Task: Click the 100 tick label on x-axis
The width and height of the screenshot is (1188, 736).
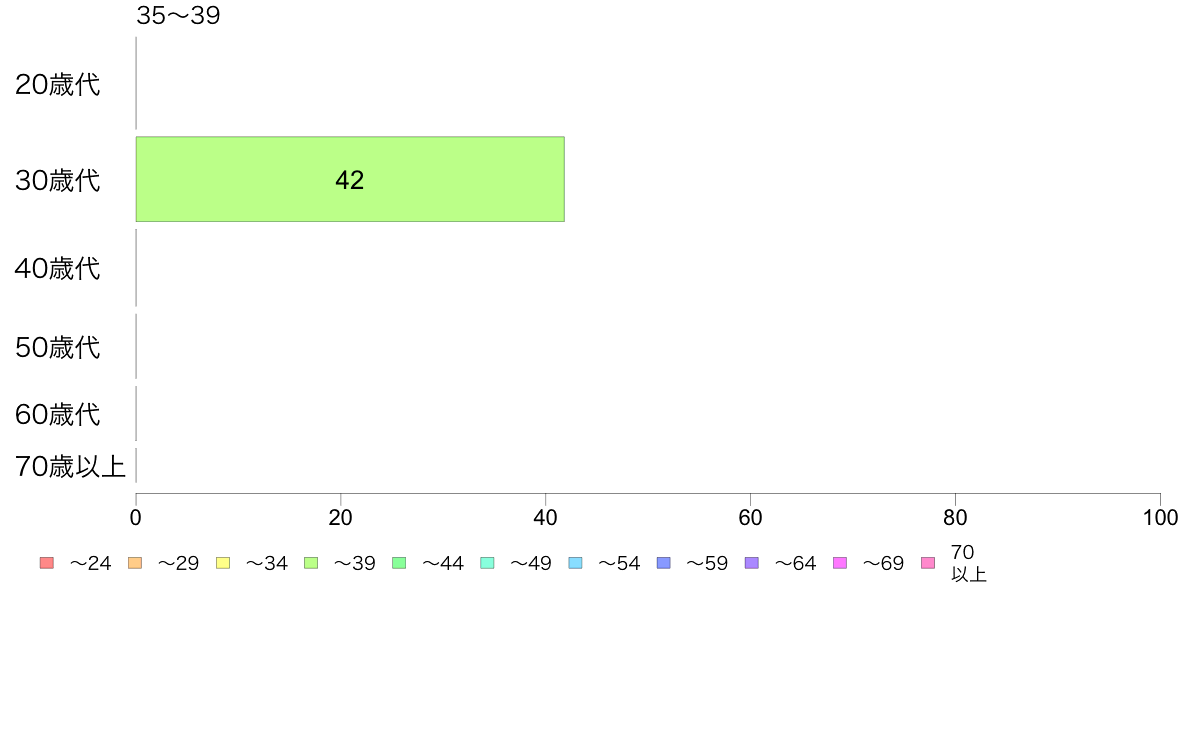Action: [x=1160, y=518]
